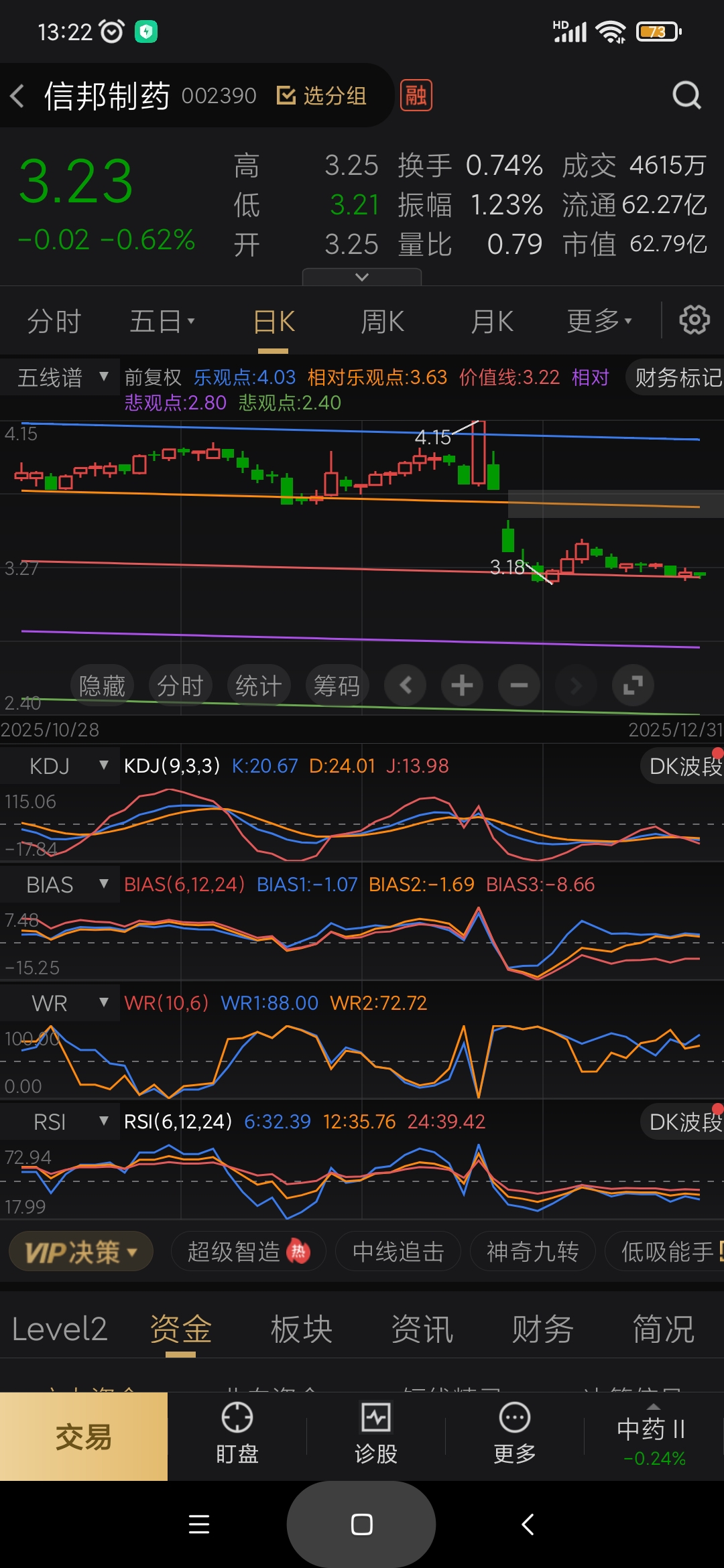Image resolution: width=724 pixels, height=1568 pixels.
Task: Expand the quote details chevron
Action: coord(362,277)
